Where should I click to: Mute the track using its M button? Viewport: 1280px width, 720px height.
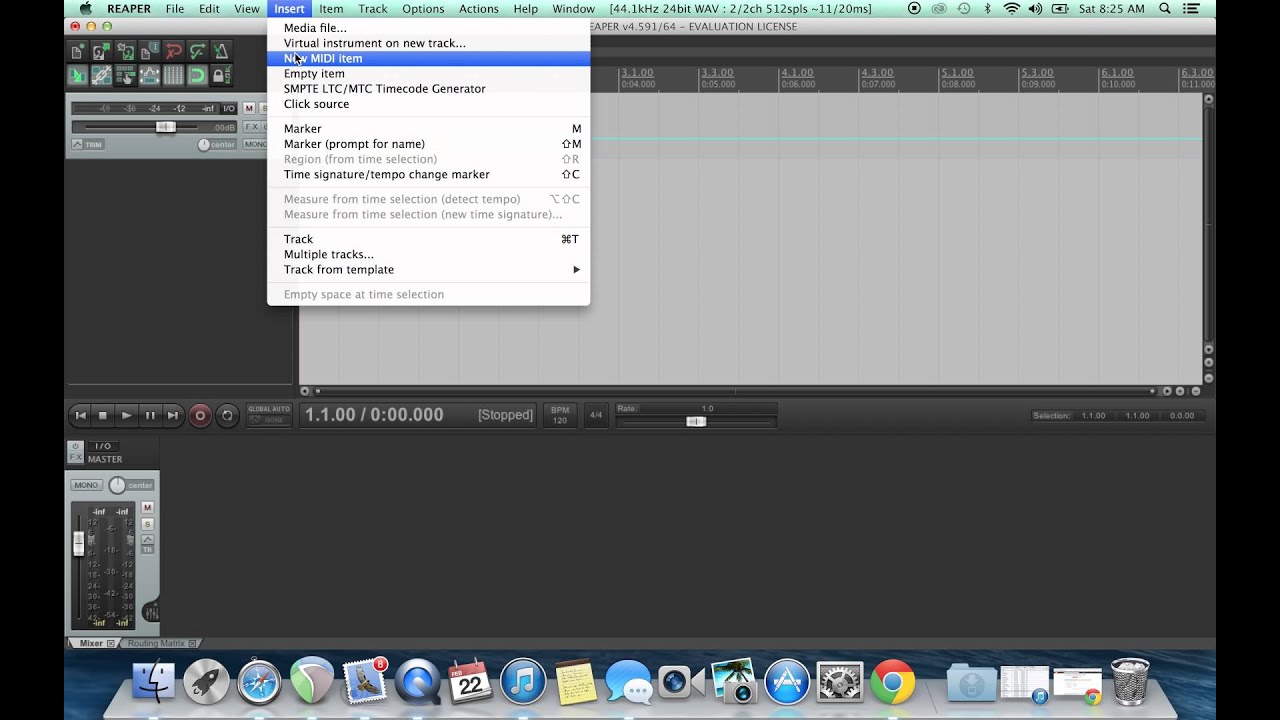[249, 108]
